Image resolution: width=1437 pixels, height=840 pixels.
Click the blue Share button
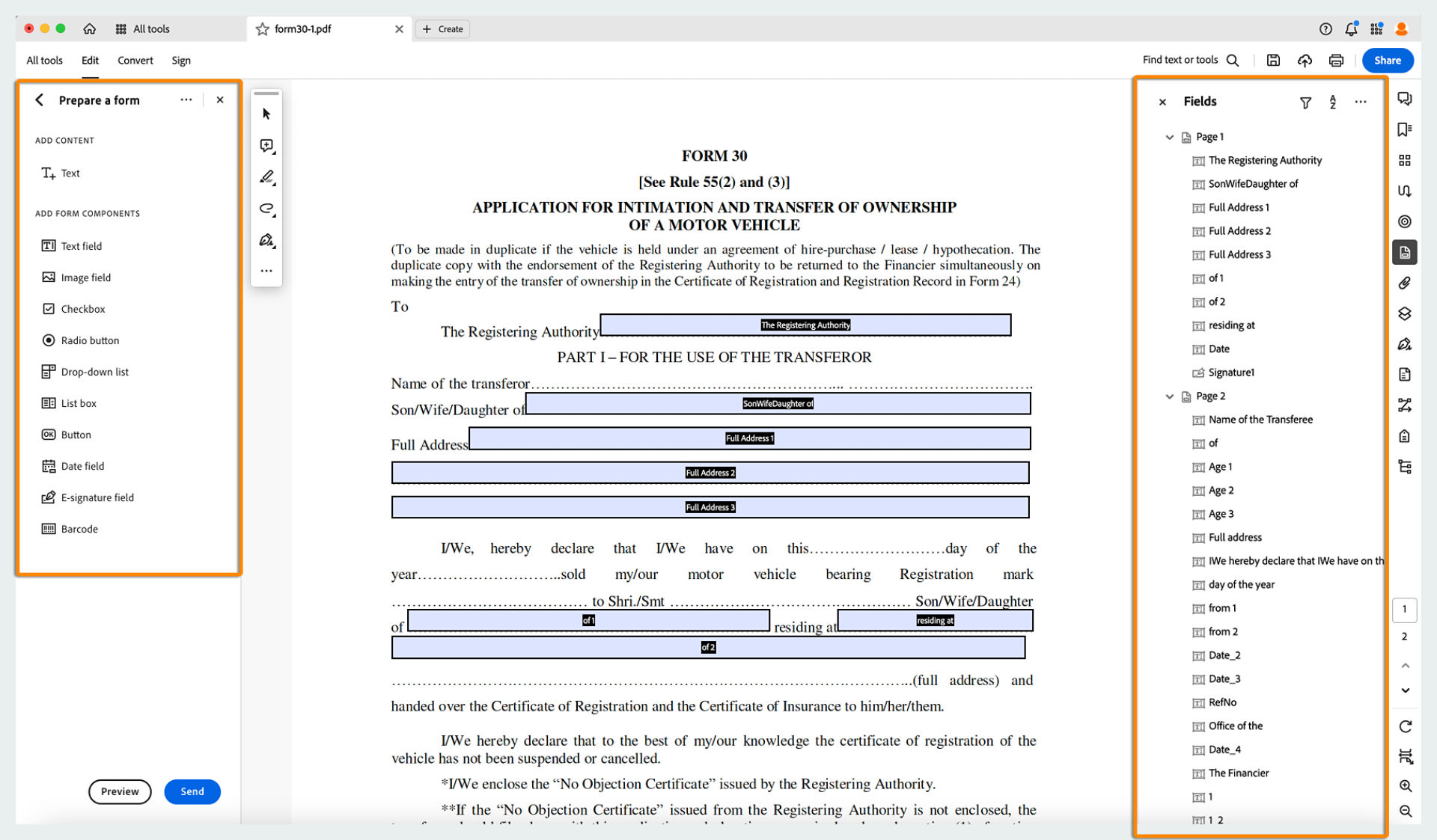1387,61
